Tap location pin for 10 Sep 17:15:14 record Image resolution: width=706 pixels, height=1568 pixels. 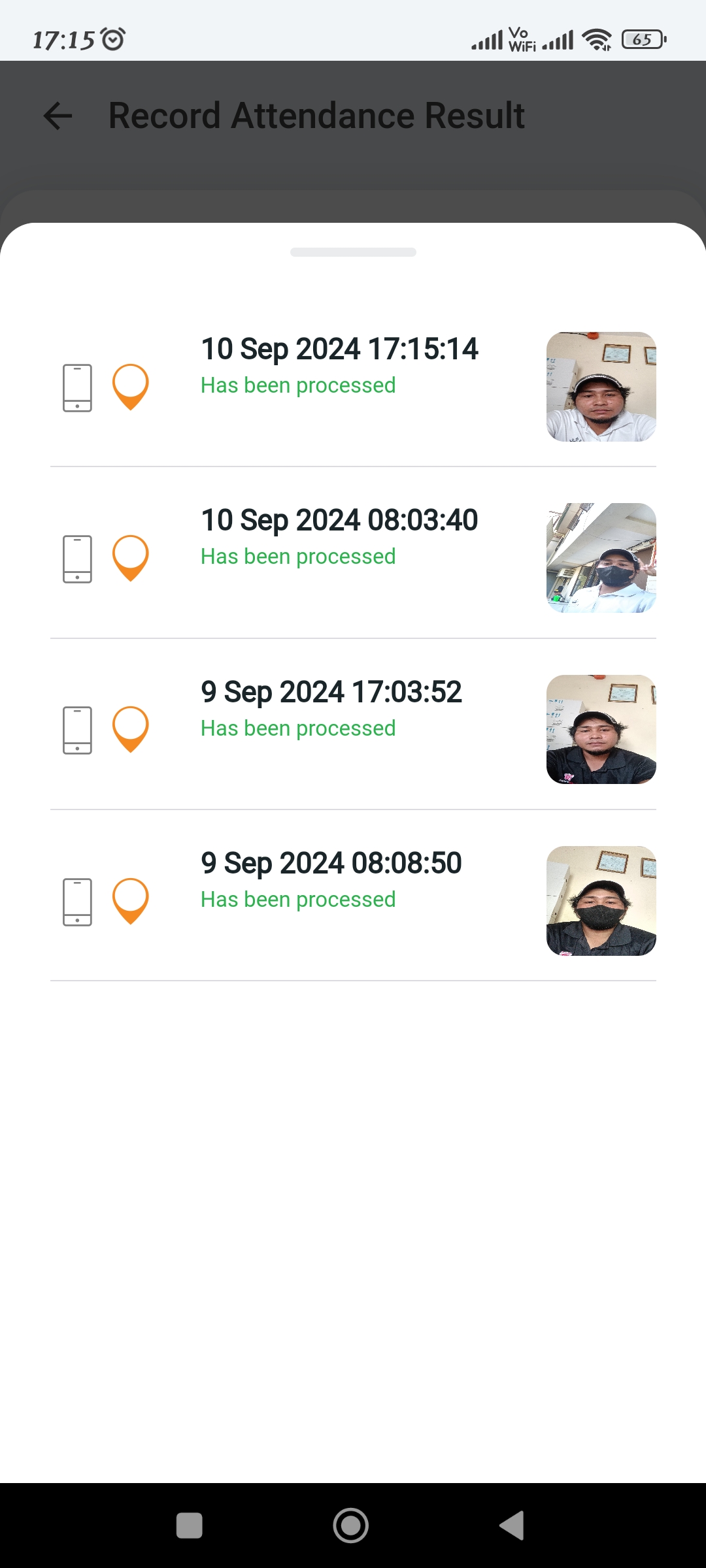[x=131, y=386]
